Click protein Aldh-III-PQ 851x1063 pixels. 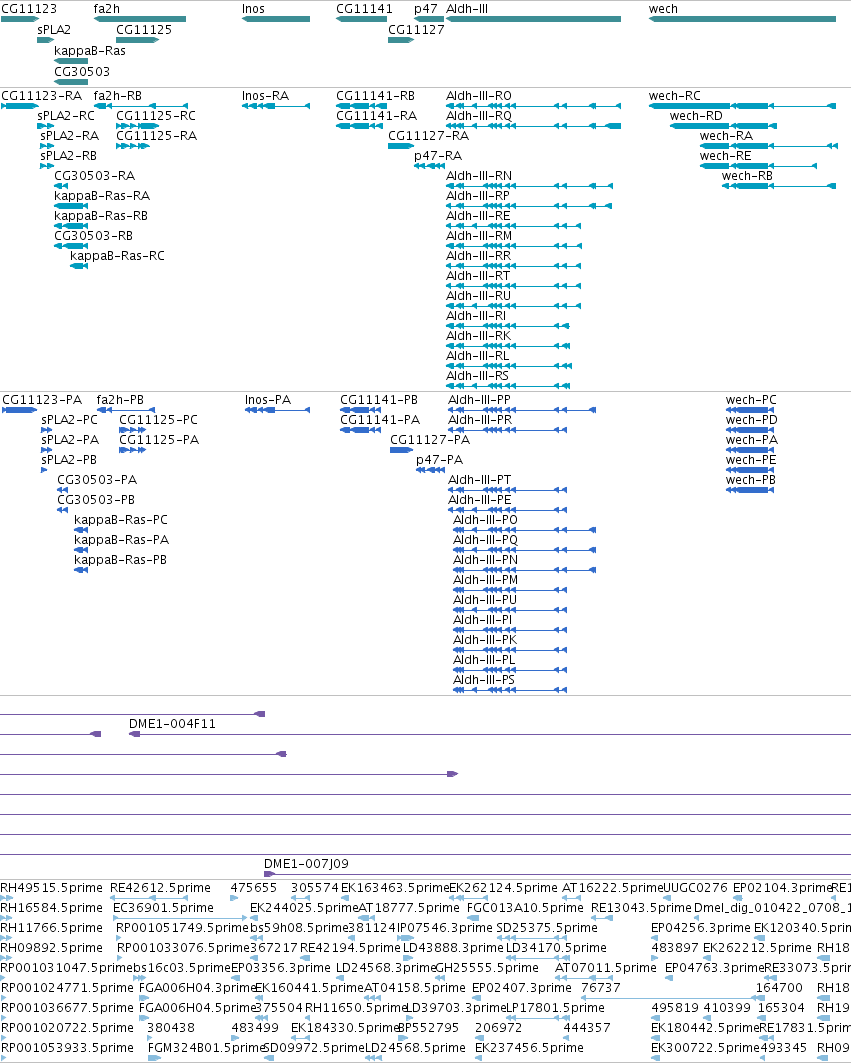pyautogui.click(x=485, y=540)
